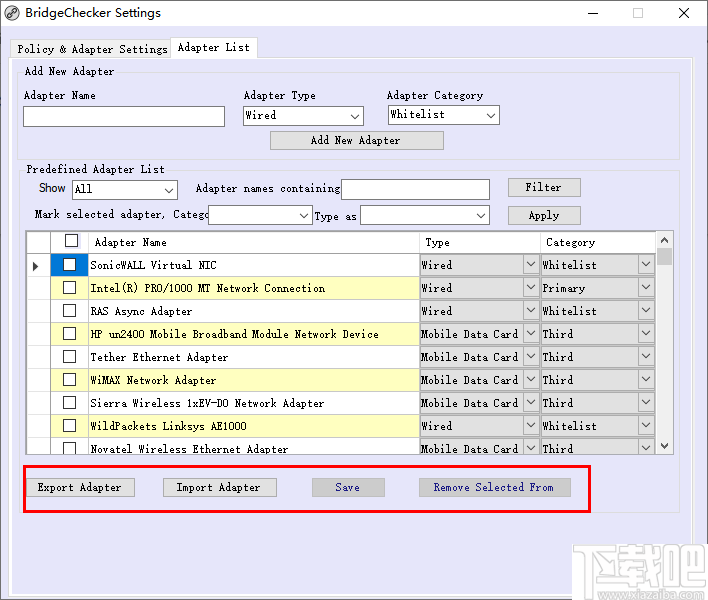Select the SonicWALL Virtual NIC row marker arrow

click(38, 265)
